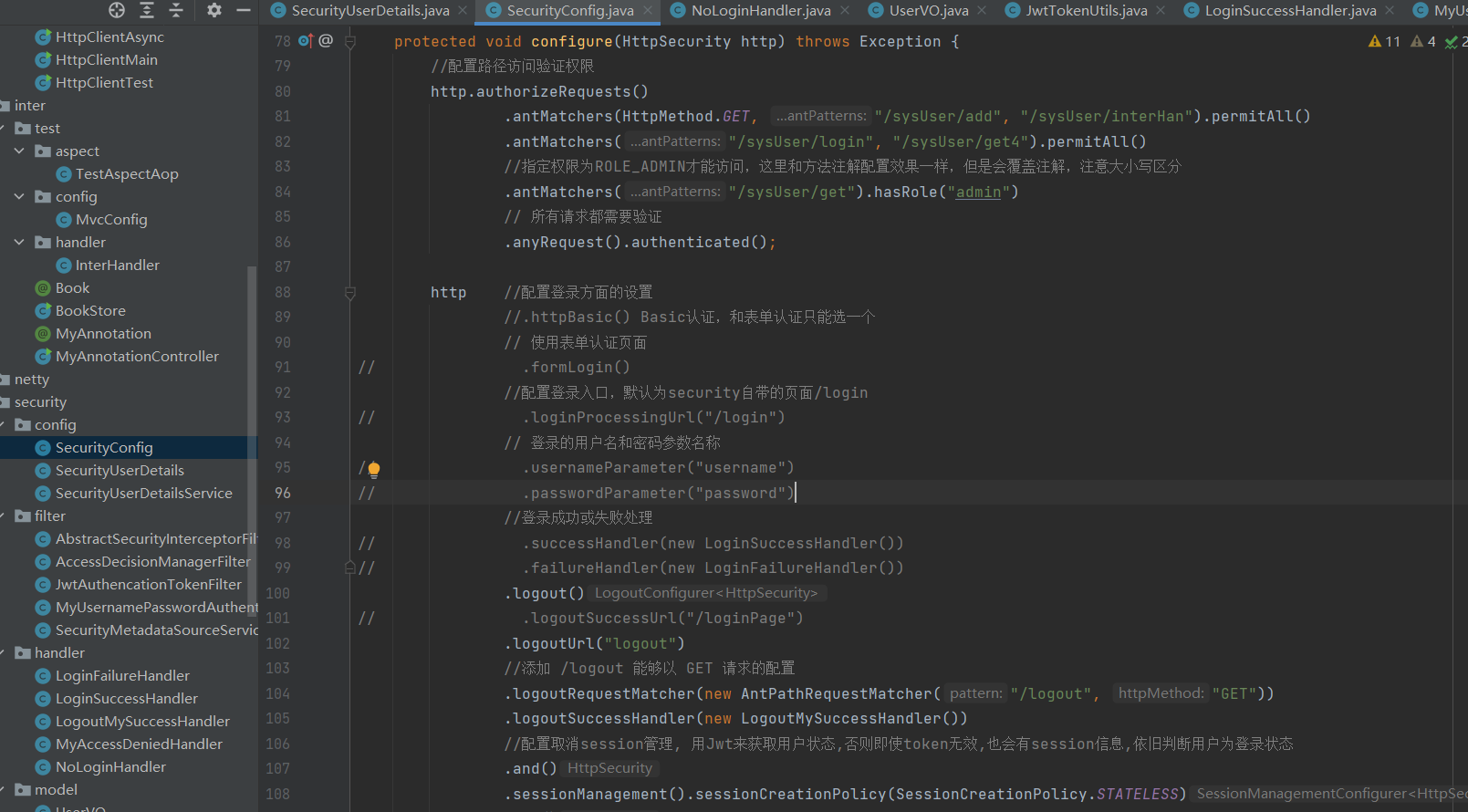Select AccessDecisionManagerFilter in tree
The height and width of the screenshot is (812, 1468).
point(153,562)
